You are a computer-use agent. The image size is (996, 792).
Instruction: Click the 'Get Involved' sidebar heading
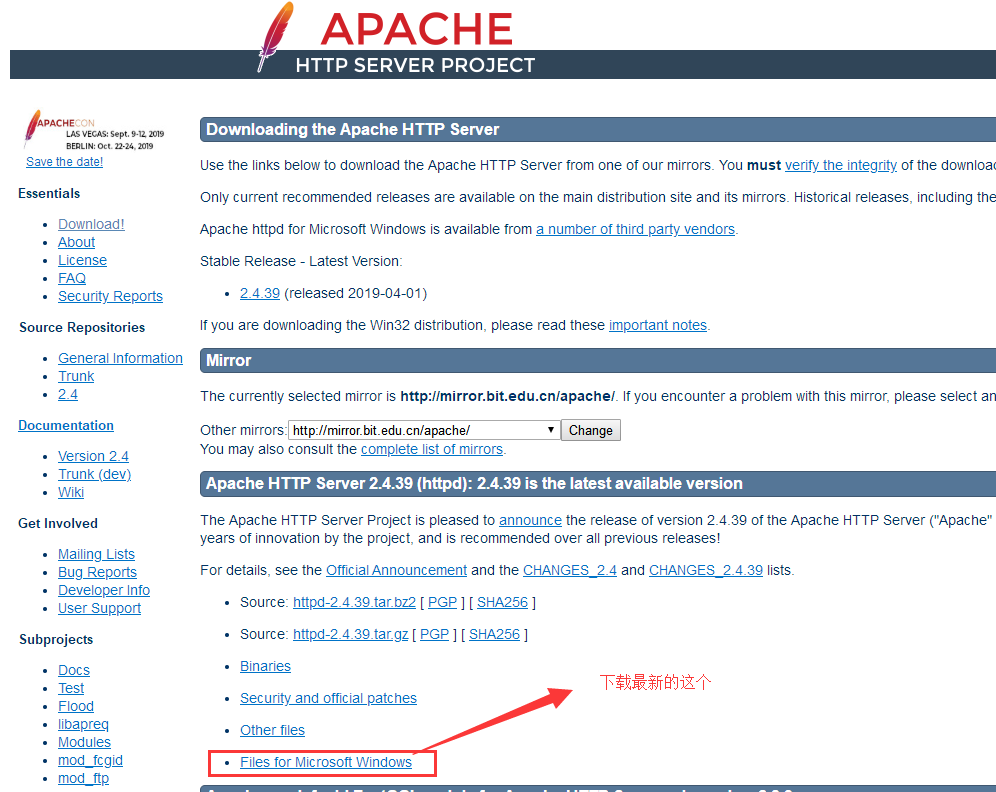pos(58,523)
